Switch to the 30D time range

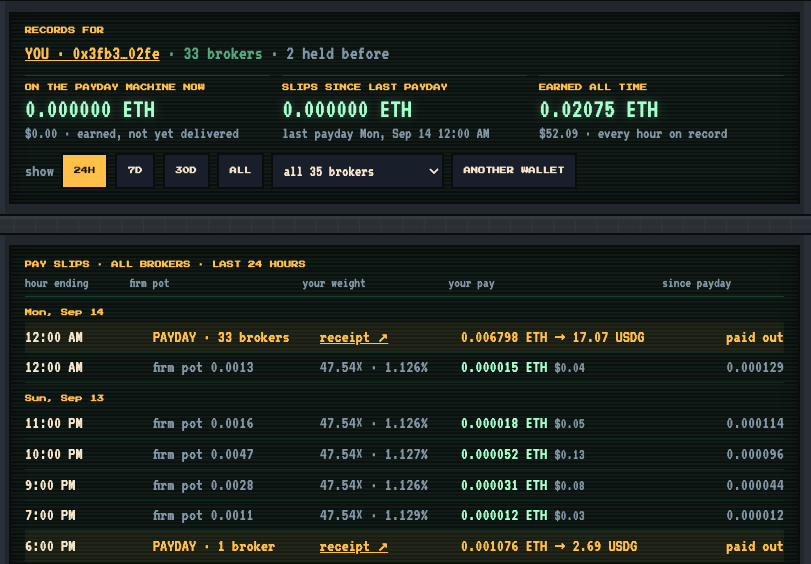(186, 171)
